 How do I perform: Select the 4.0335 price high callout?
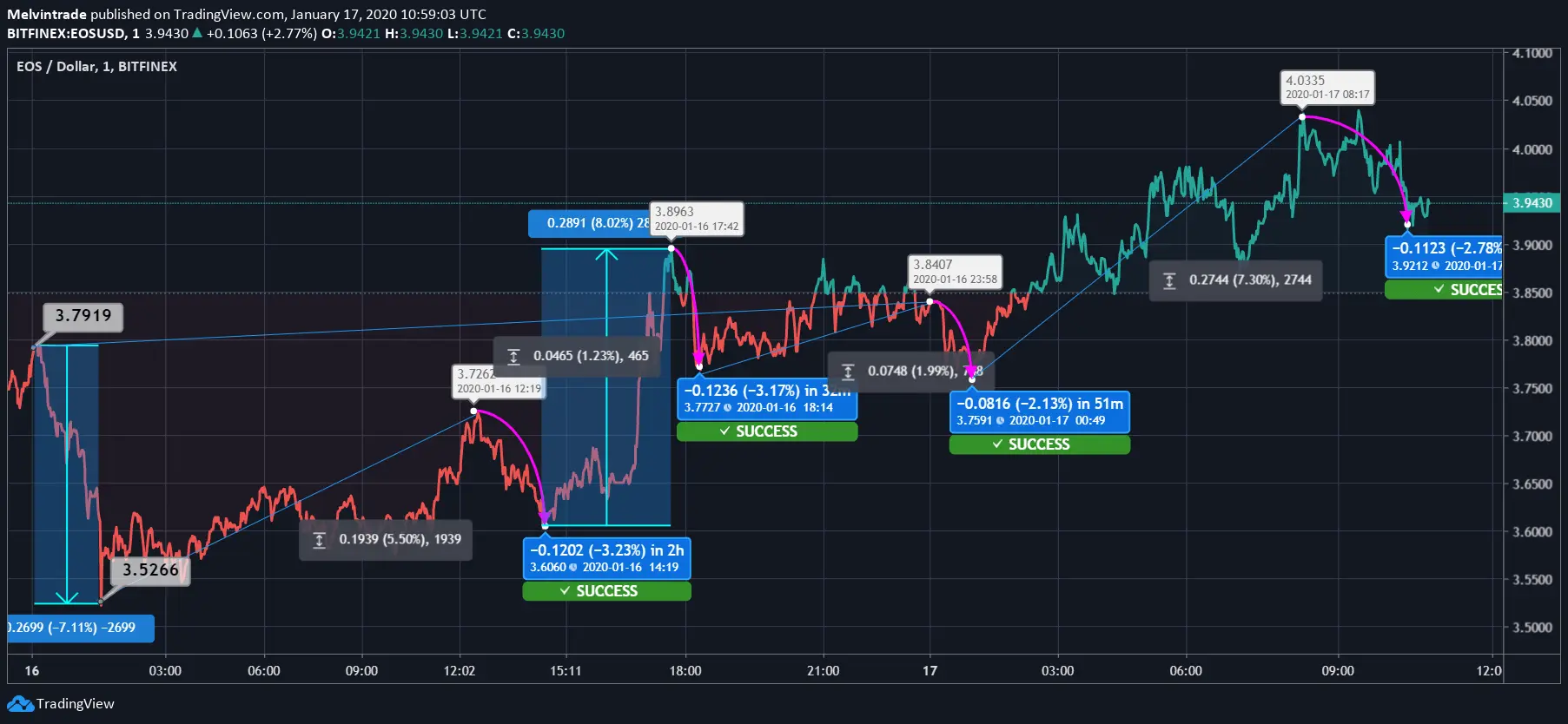(x=1327, y=87)
